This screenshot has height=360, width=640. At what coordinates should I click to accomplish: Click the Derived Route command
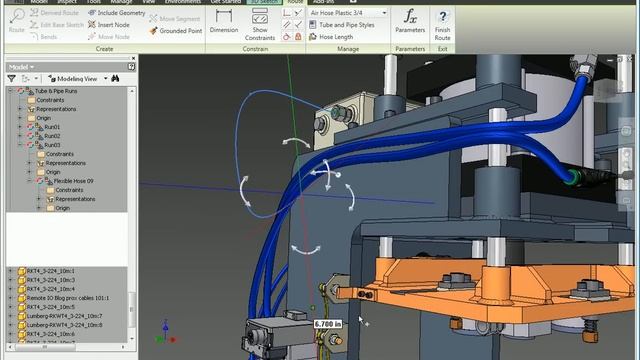[54, 13]
